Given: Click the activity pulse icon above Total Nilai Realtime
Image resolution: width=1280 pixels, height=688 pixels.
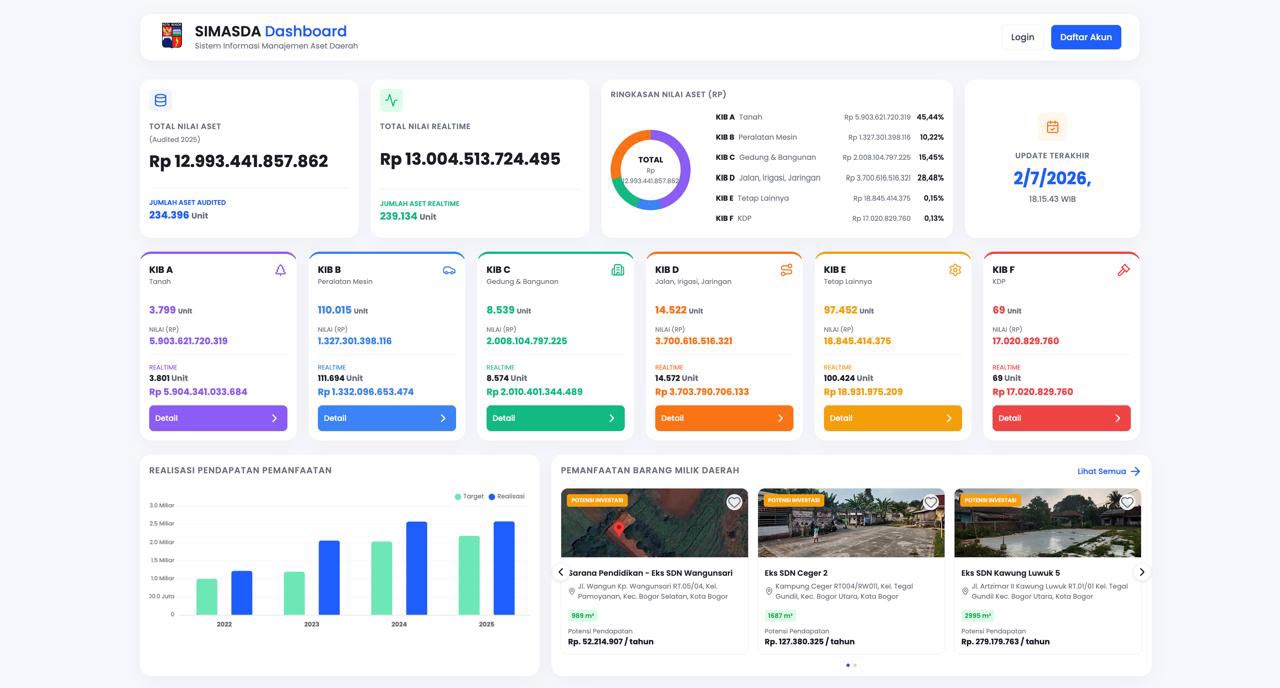Looking at the screenshot, I should pos(391,100).
